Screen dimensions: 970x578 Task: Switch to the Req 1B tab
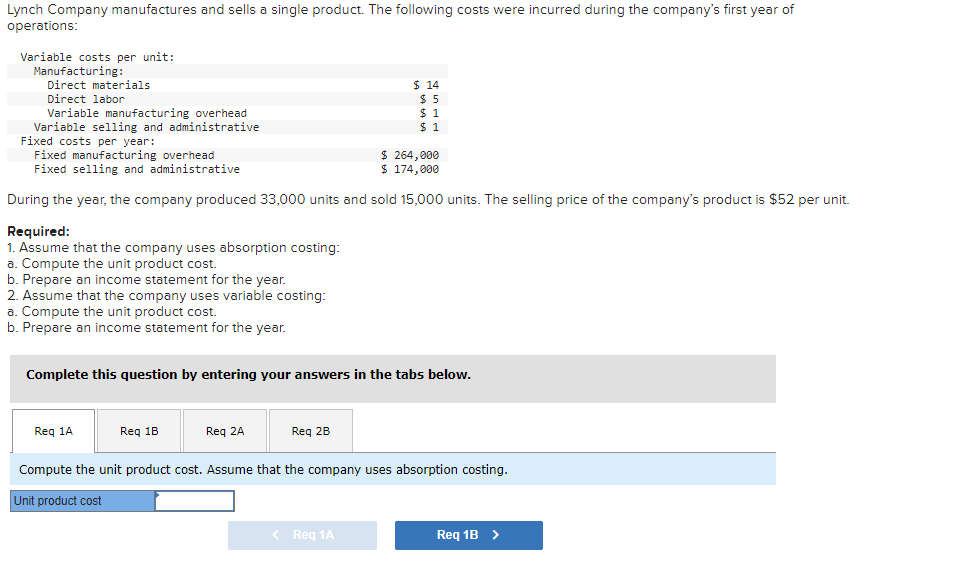138,431
